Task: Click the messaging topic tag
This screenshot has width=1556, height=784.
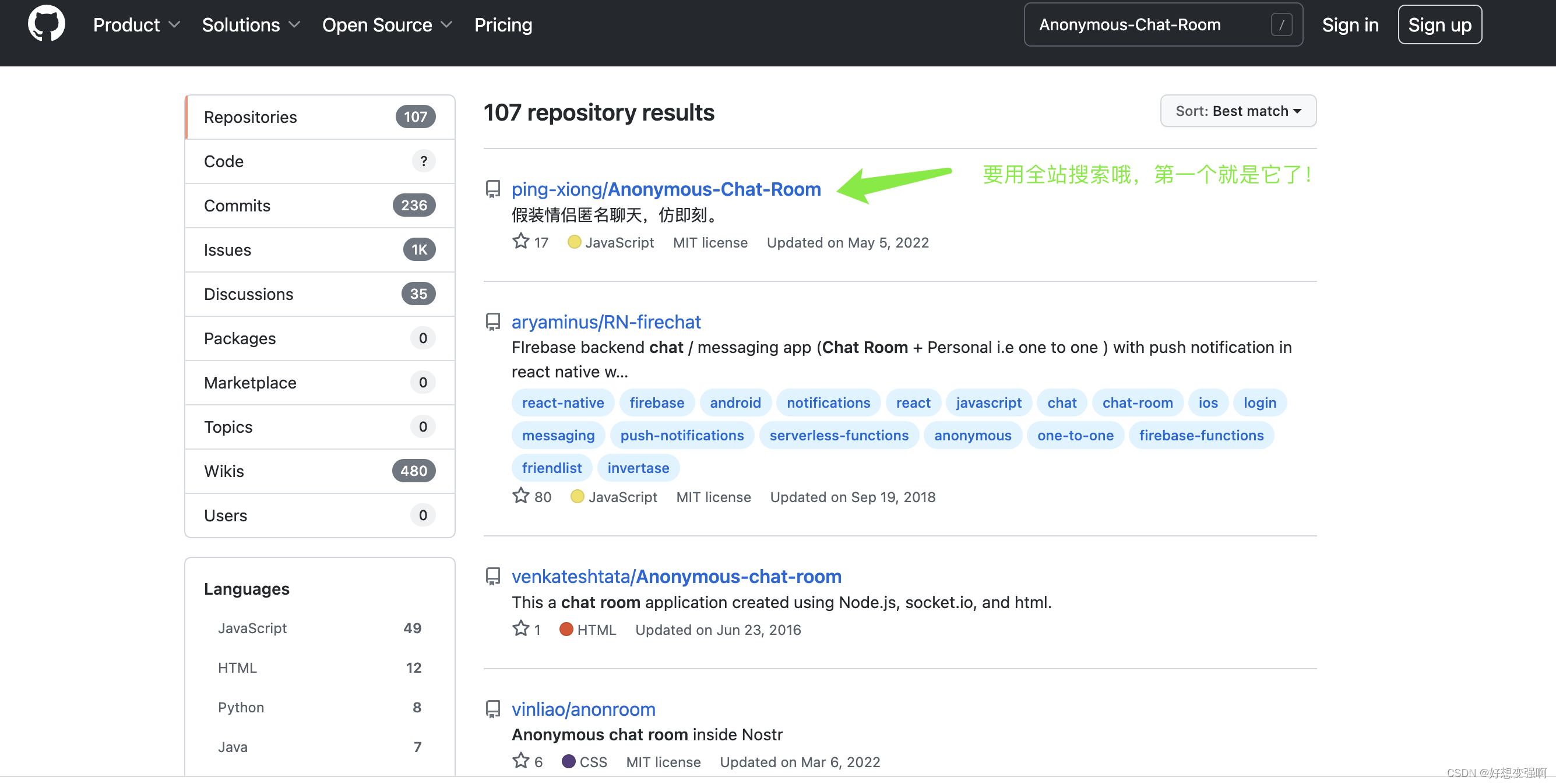Action: coord(558,435)
